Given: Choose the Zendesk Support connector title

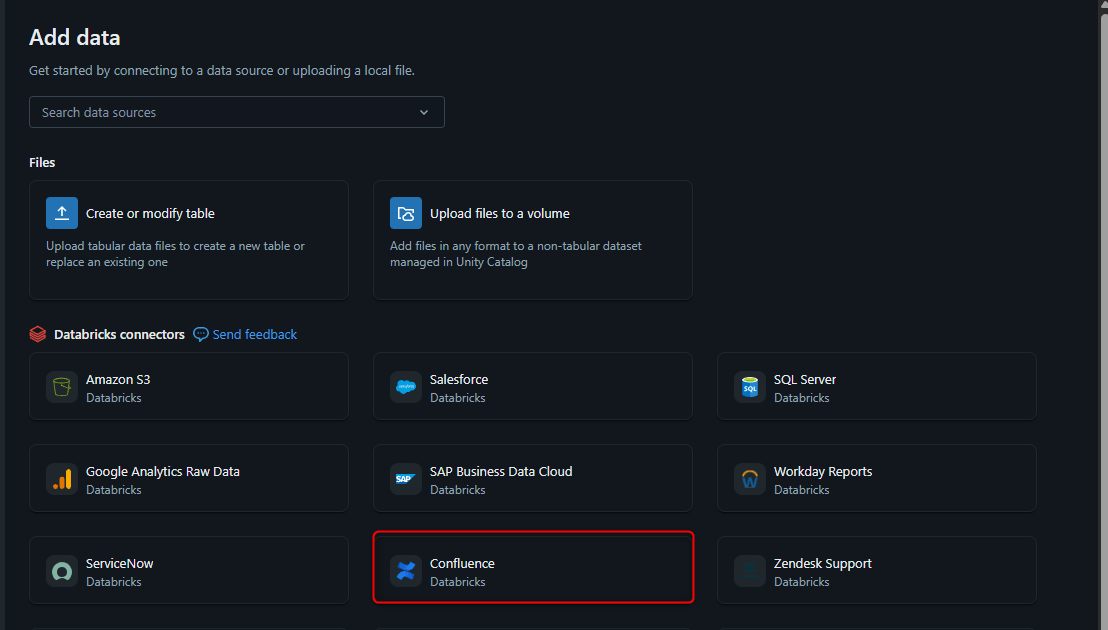Looking at the screenshot, I should pos(823,563).
